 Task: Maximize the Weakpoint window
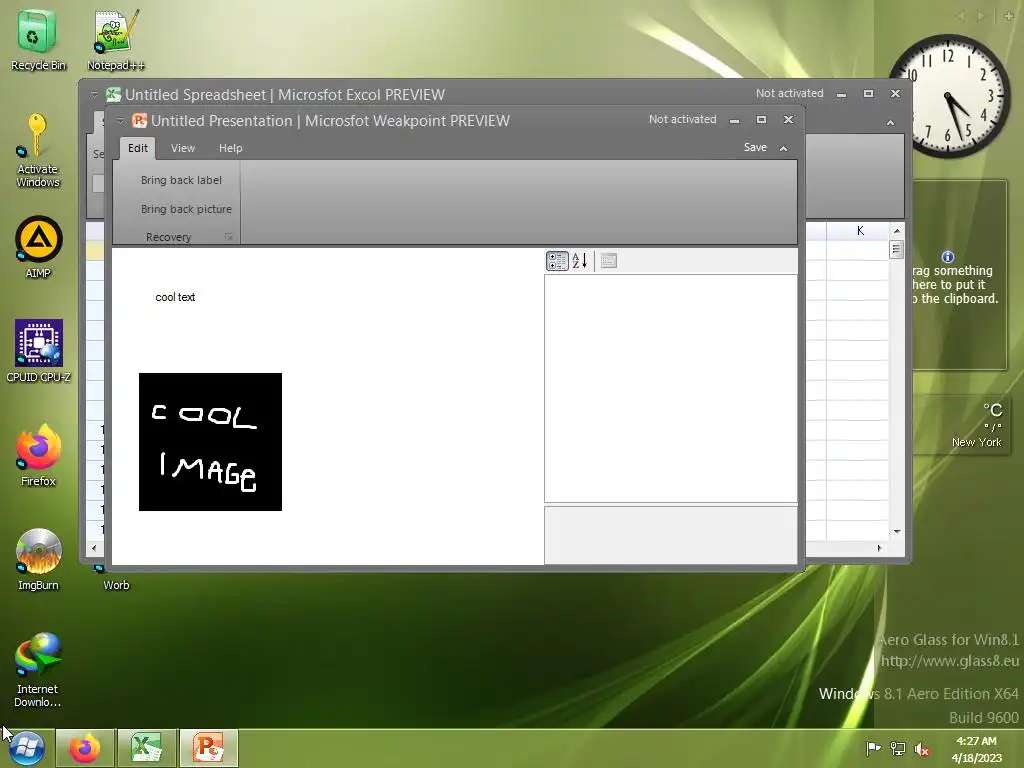coord(761,120)
